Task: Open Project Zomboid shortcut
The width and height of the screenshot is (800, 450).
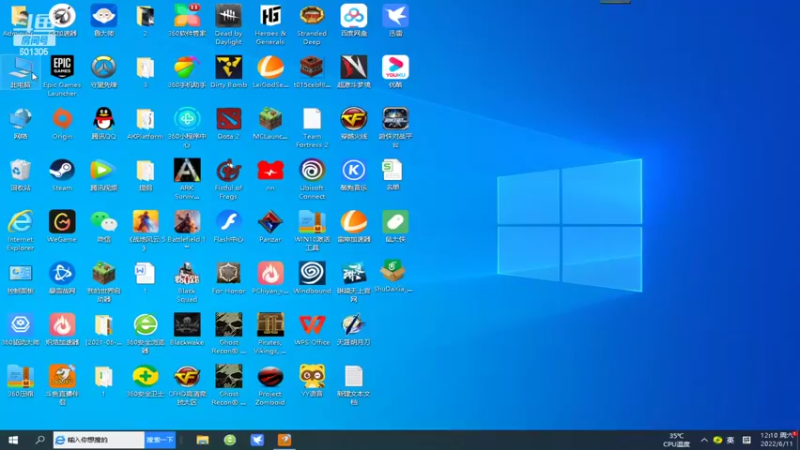Action: click(270, 377)
